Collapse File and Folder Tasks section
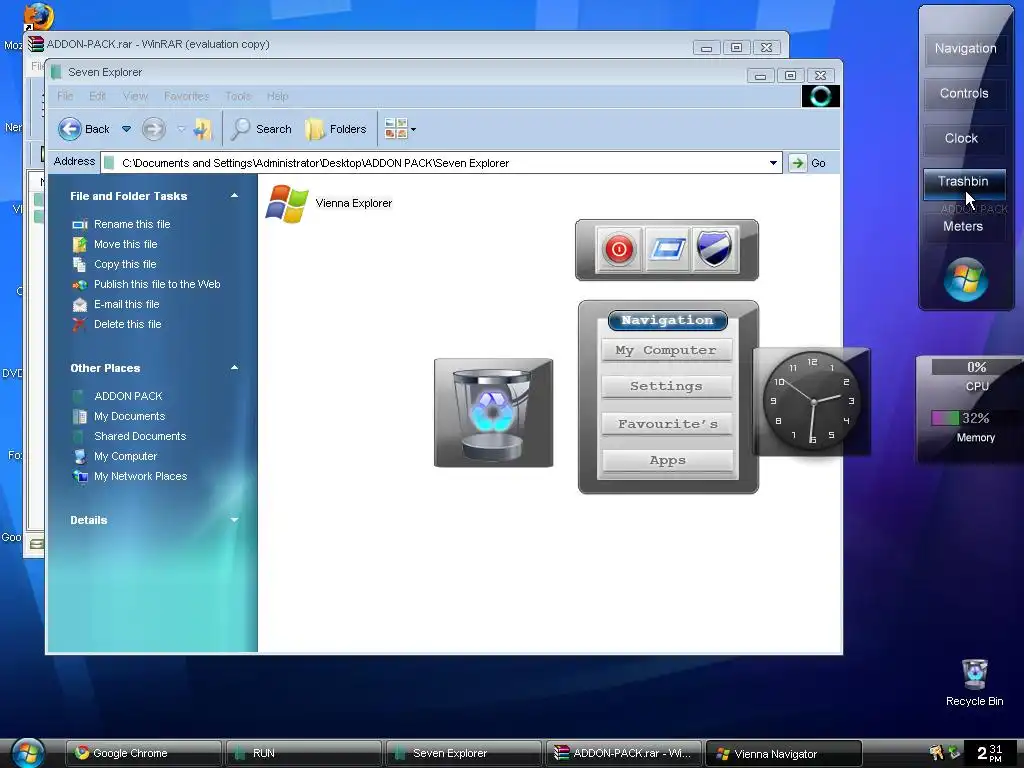Viewport: 1024px width, 768px height. pos(234,196)
